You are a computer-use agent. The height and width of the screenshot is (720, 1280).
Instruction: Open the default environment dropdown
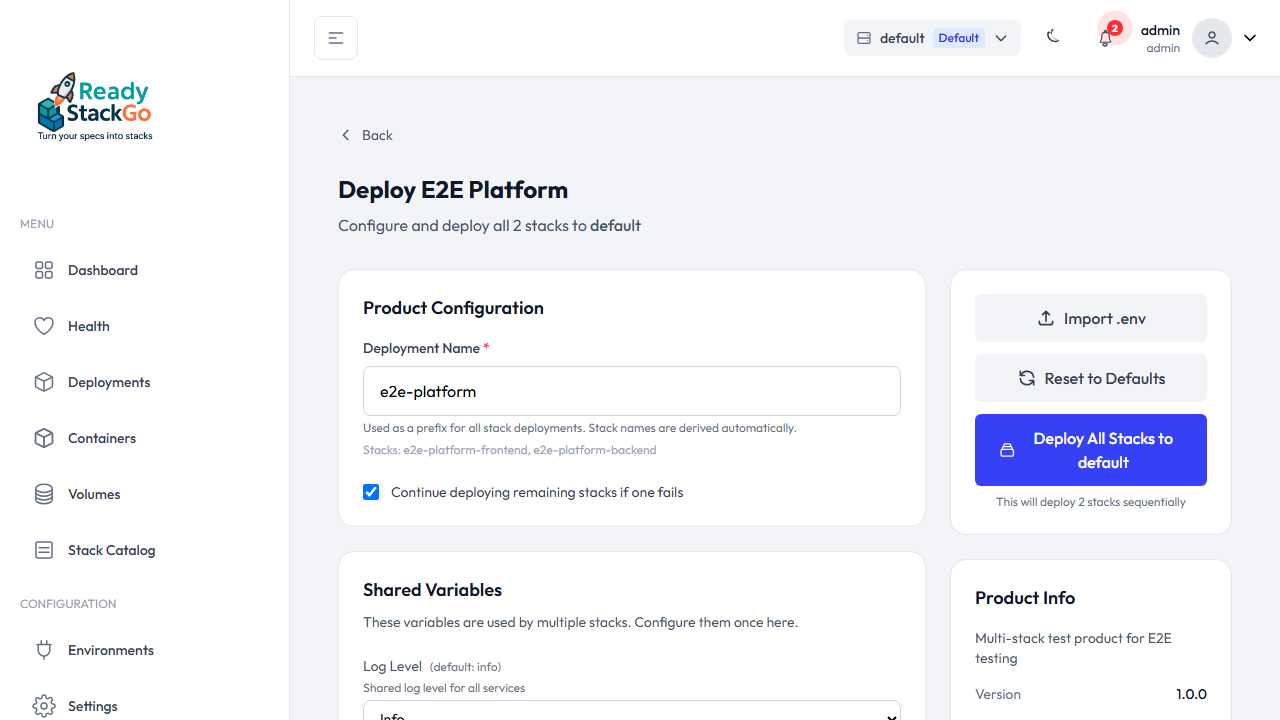click(1001, 37)
